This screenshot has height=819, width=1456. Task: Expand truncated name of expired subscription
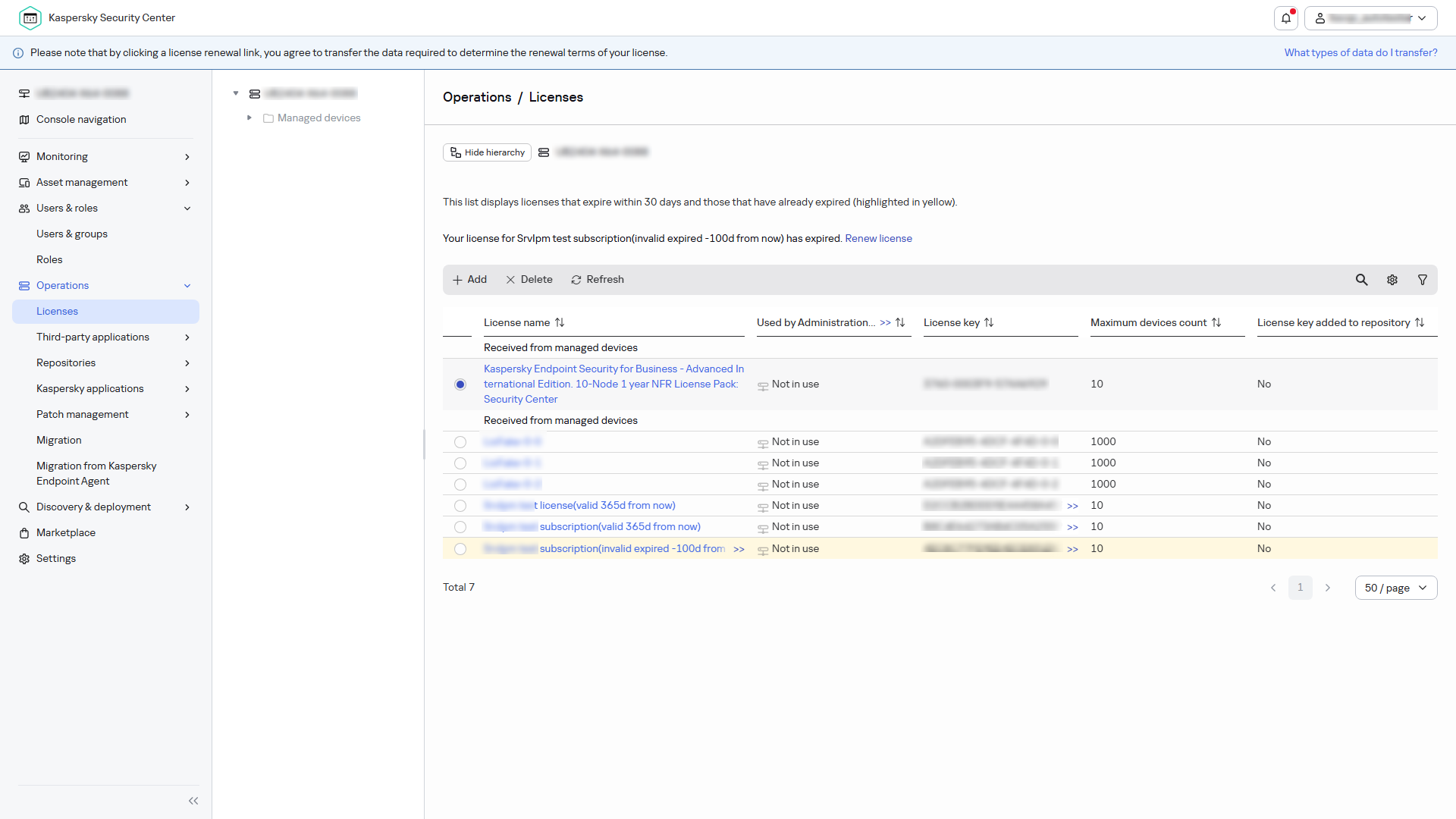[739, 549]
